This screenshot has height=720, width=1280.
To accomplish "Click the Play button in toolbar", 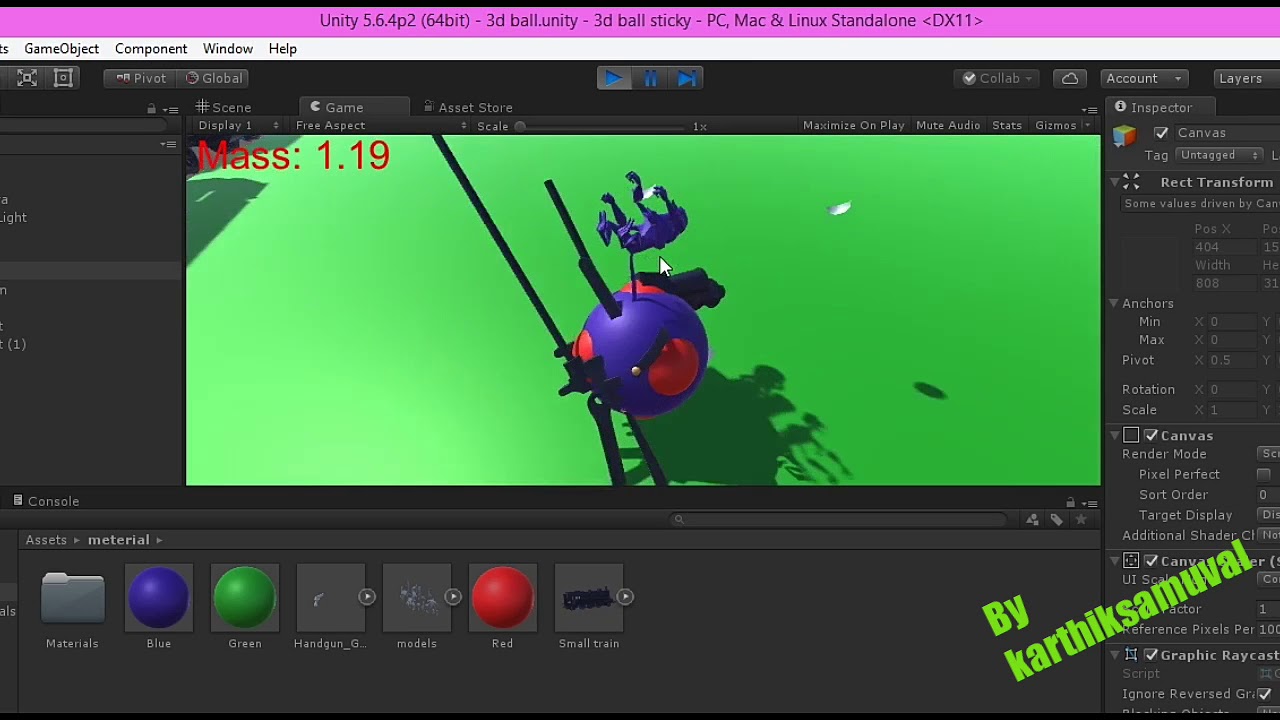I will point(613,78).
